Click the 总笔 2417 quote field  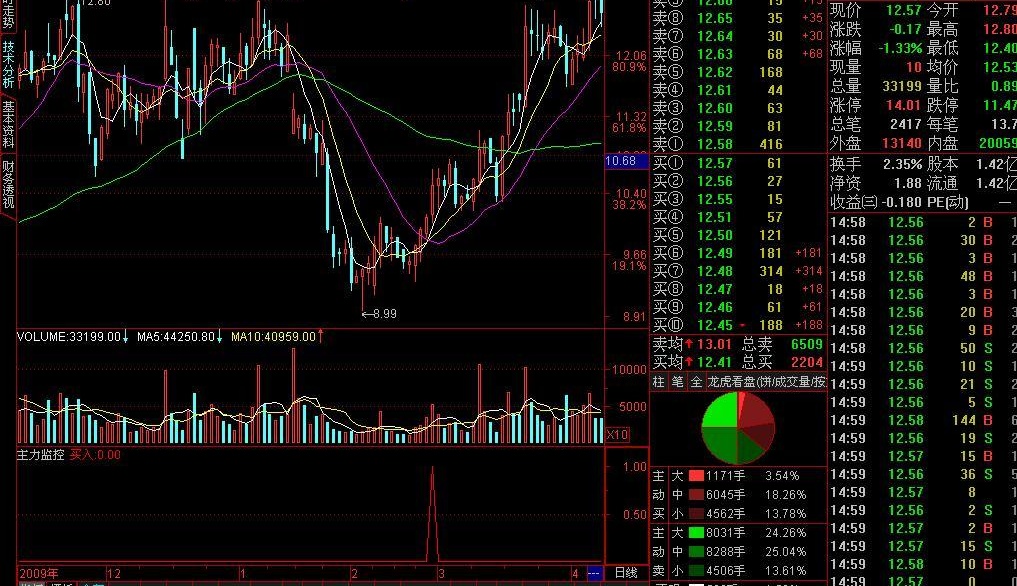[876, 123]
